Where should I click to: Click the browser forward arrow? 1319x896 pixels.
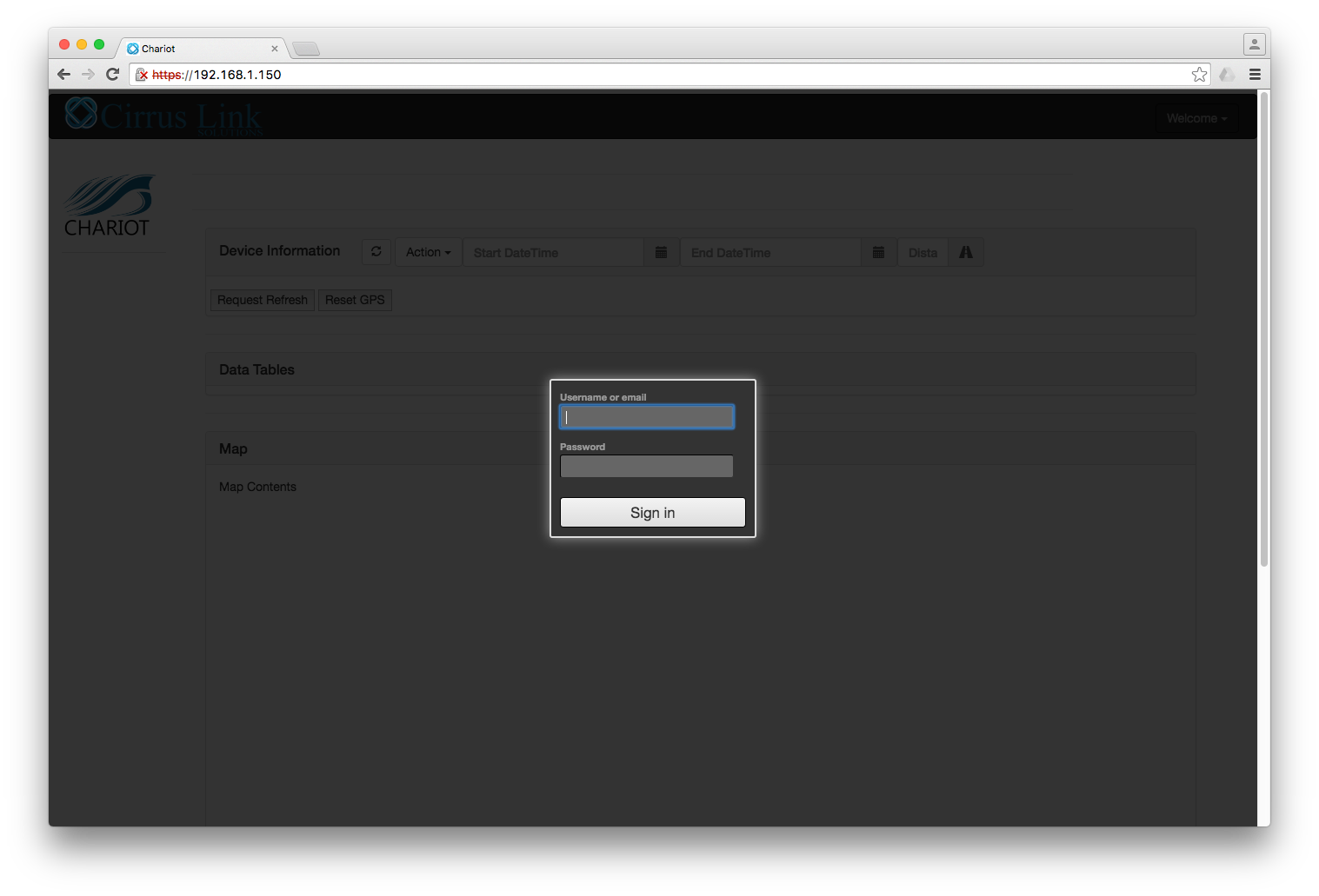[88, 75]
